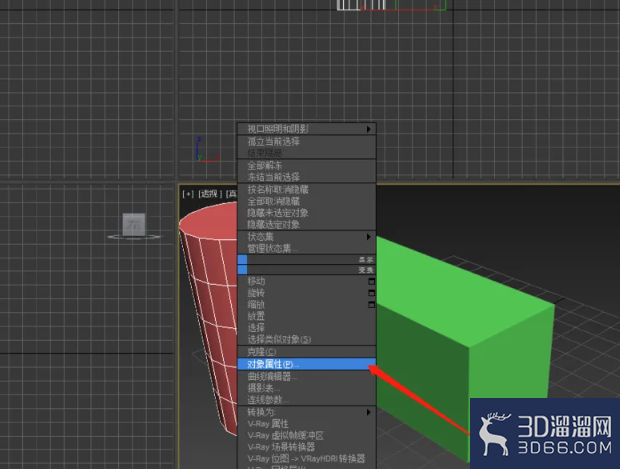Open V-Ray 虚拟帧缓冲区 menu entry

point(306,435)
